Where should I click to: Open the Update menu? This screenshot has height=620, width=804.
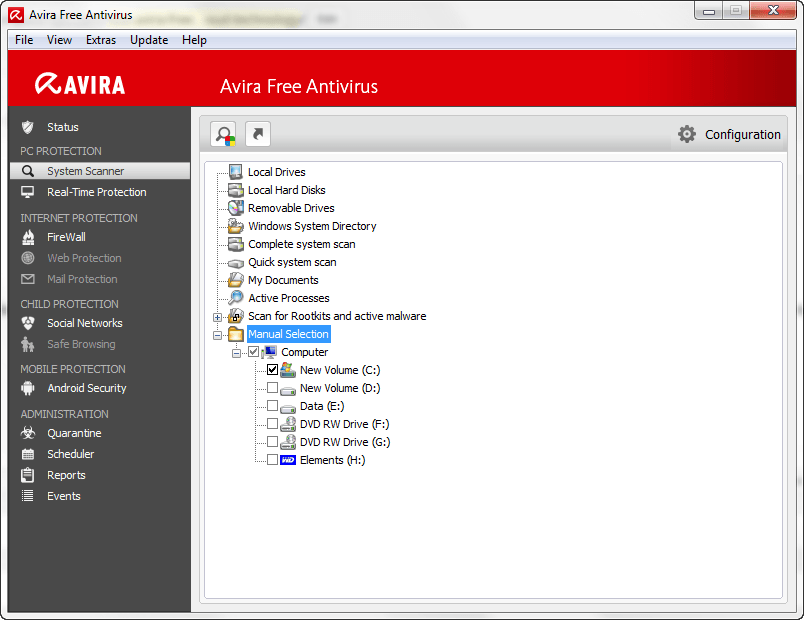(x=149, y=40)
